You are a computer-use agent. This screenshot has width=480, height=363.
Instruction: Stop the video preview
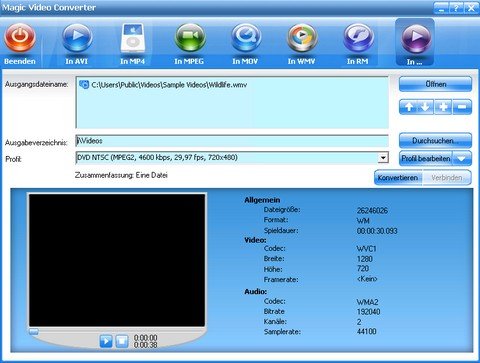click(122, 341)
